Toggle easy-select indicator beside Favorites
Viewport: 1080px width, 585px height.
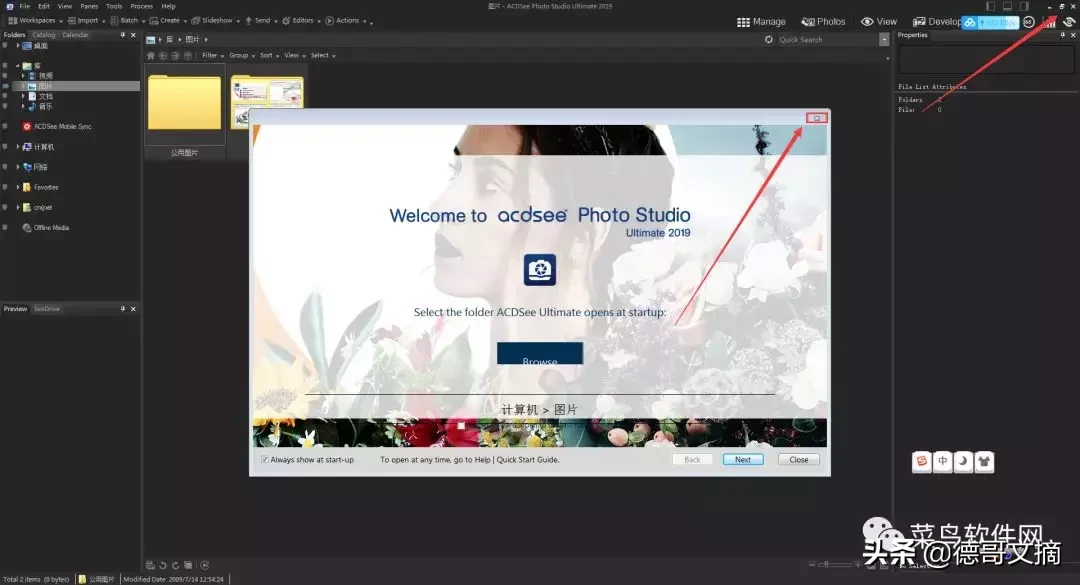click(6, 187)
